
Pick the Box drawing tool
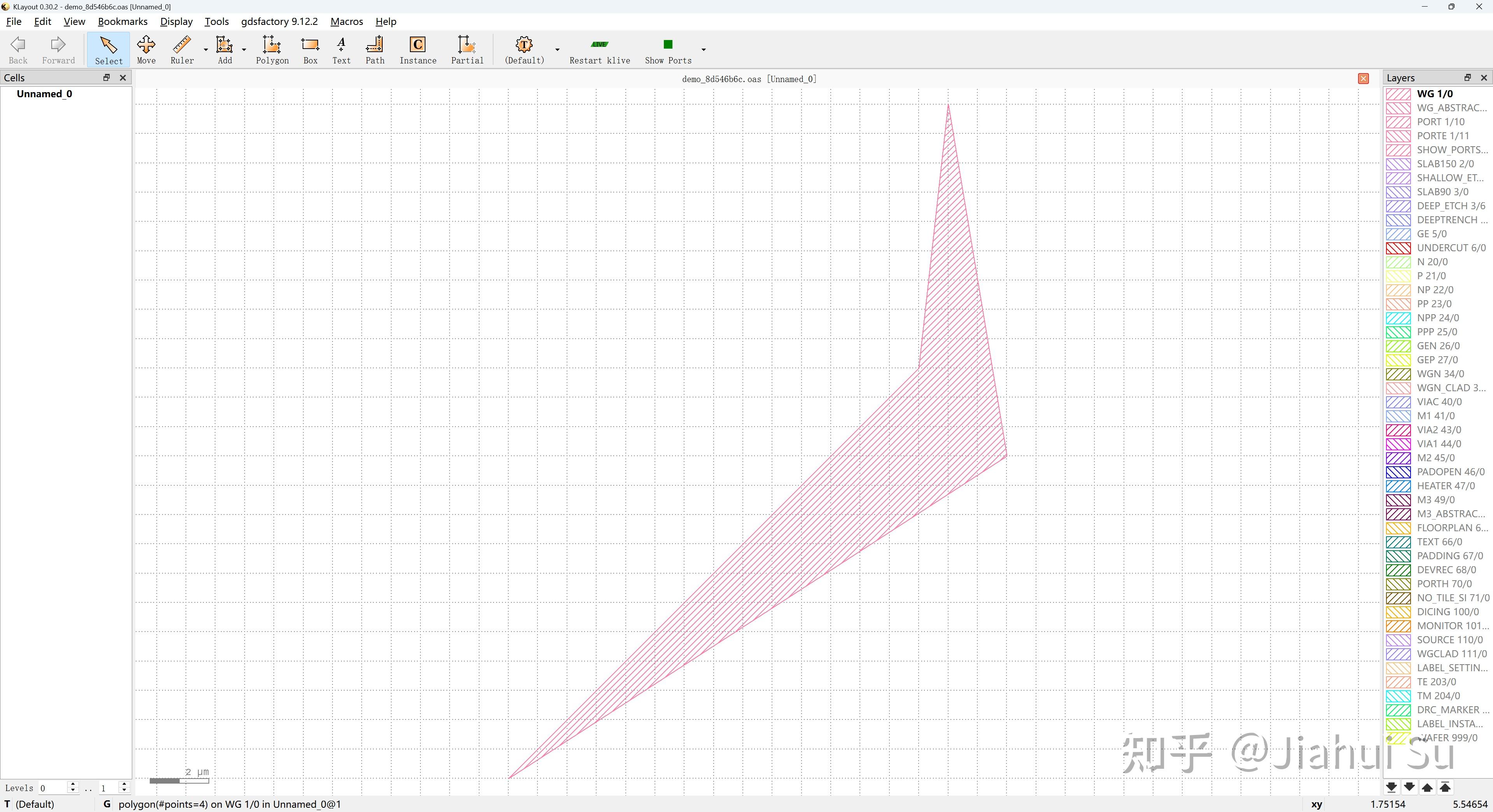pos(310,50)
